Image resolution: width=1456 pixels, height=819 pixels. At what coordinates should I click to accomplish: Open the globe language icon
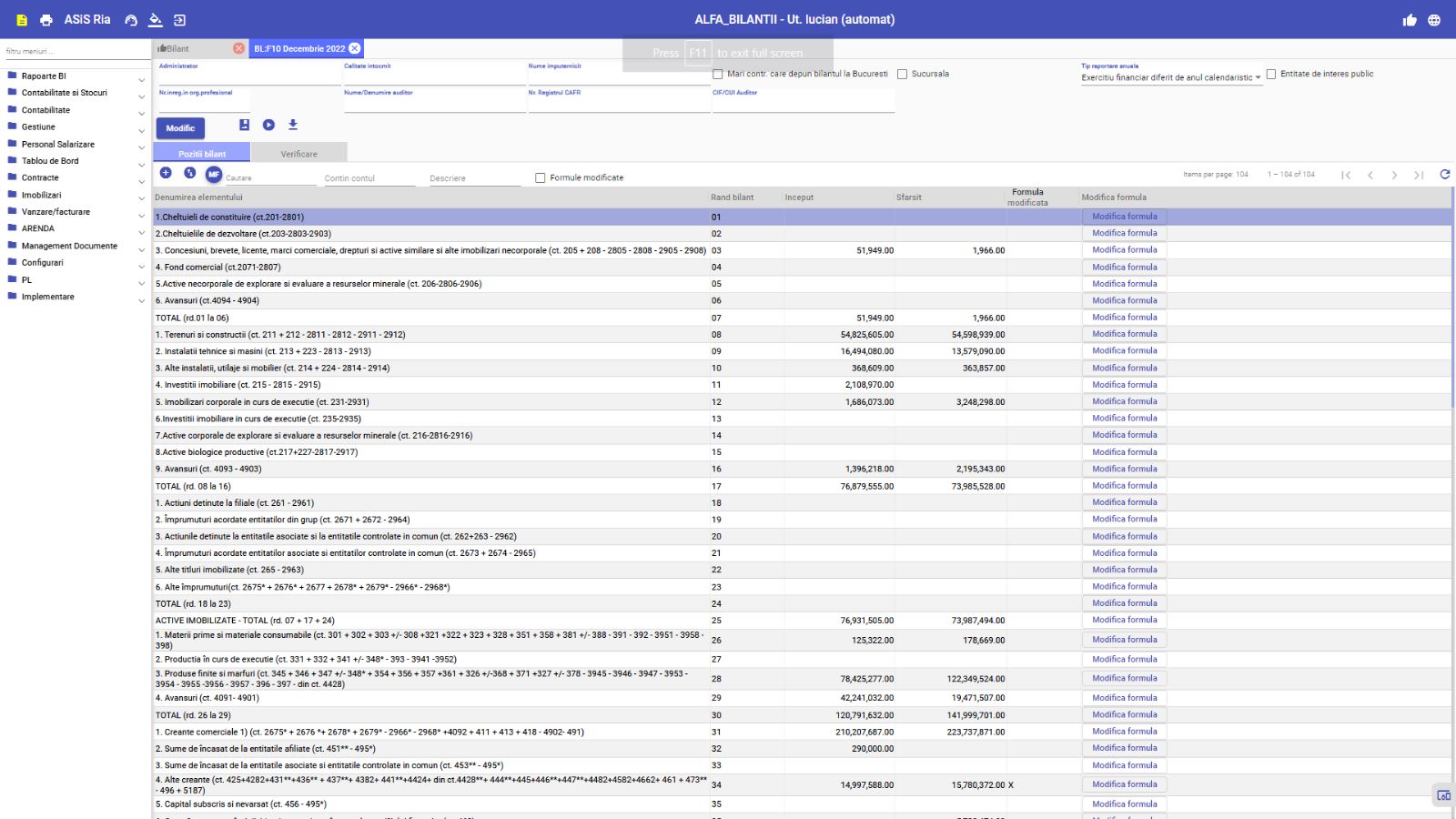pos(1434,20)
